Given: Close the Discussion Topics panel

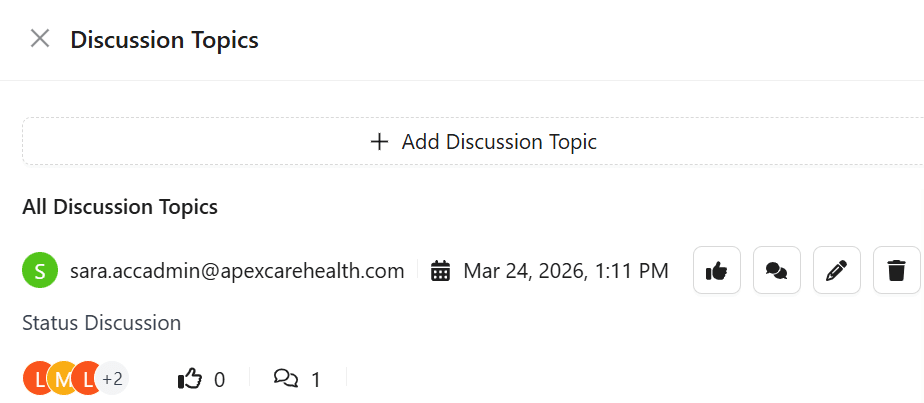Looking at the screenshot, I should click(40, 39).
